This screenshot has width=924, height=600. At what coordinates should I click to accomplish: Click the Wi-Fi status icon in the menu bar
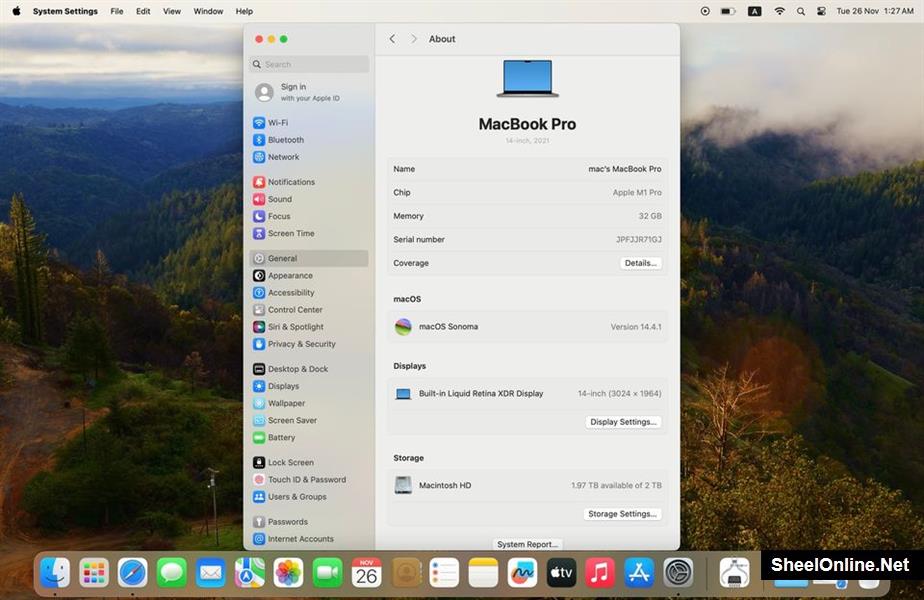tap(780, 11)
